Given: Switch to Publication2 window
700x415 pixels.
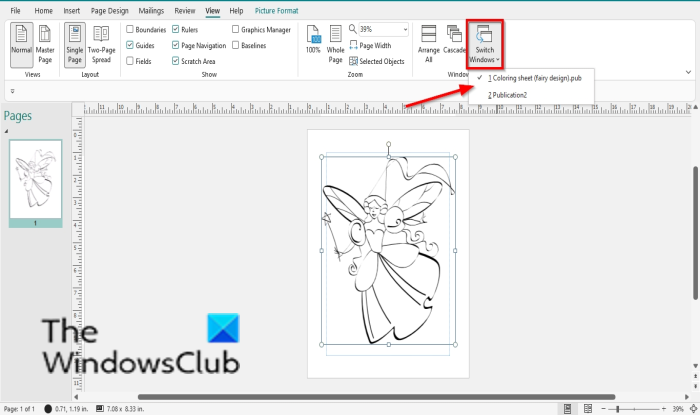Looking at the screenshot, I should pos(531,95).
